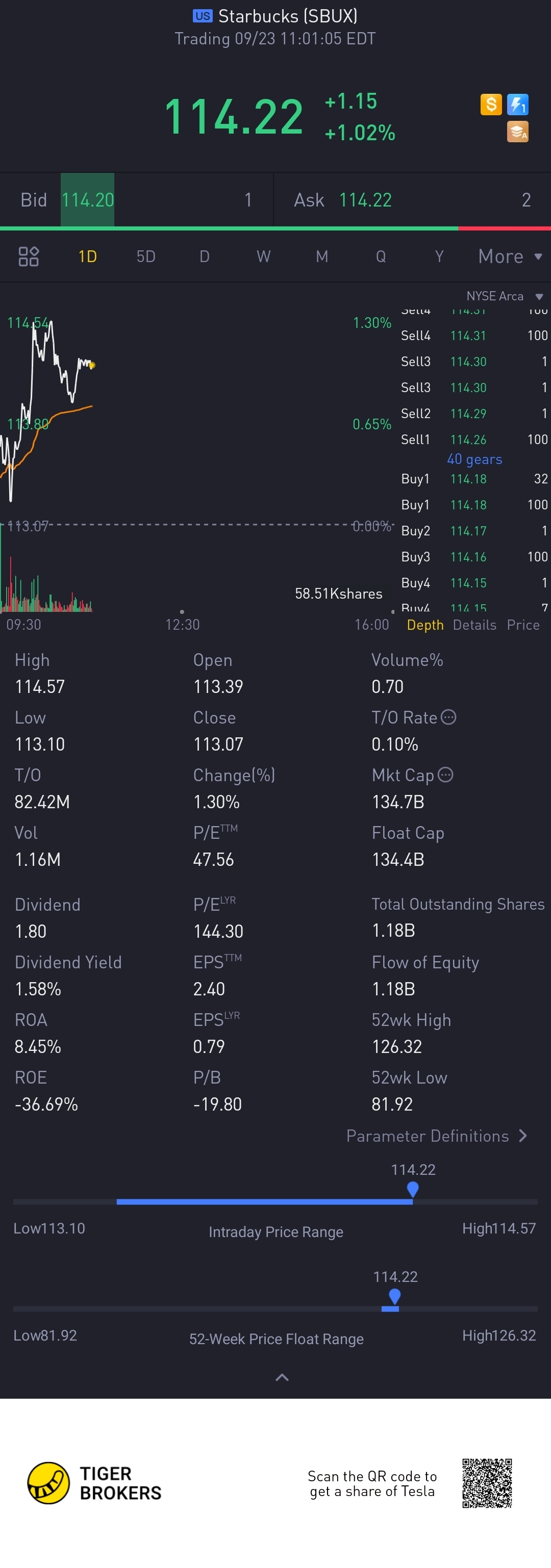Screen dimensions: 551x1568
Task: Tap the Scan the QR code text
Action: tap(372, 1483)
